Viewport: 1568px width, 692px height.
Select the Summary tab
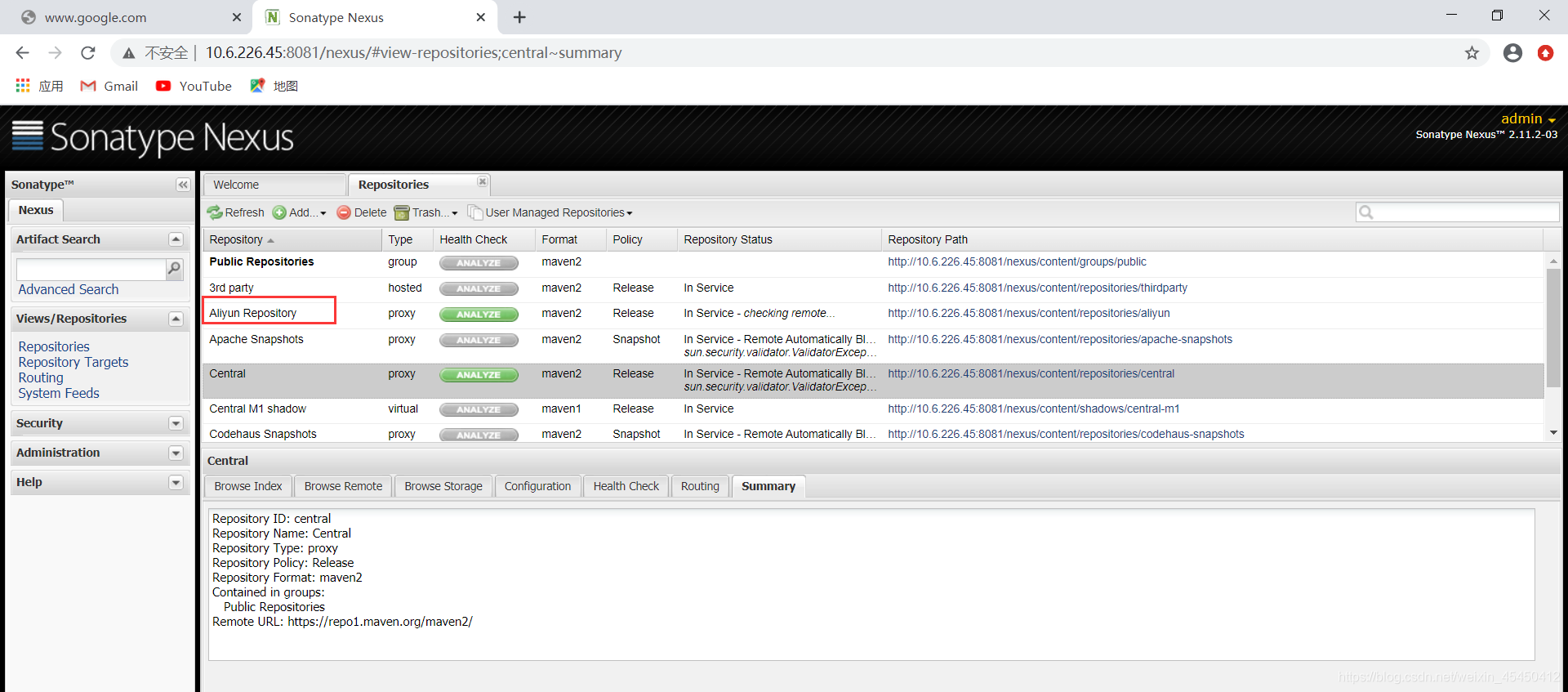[x=768, y=486]
